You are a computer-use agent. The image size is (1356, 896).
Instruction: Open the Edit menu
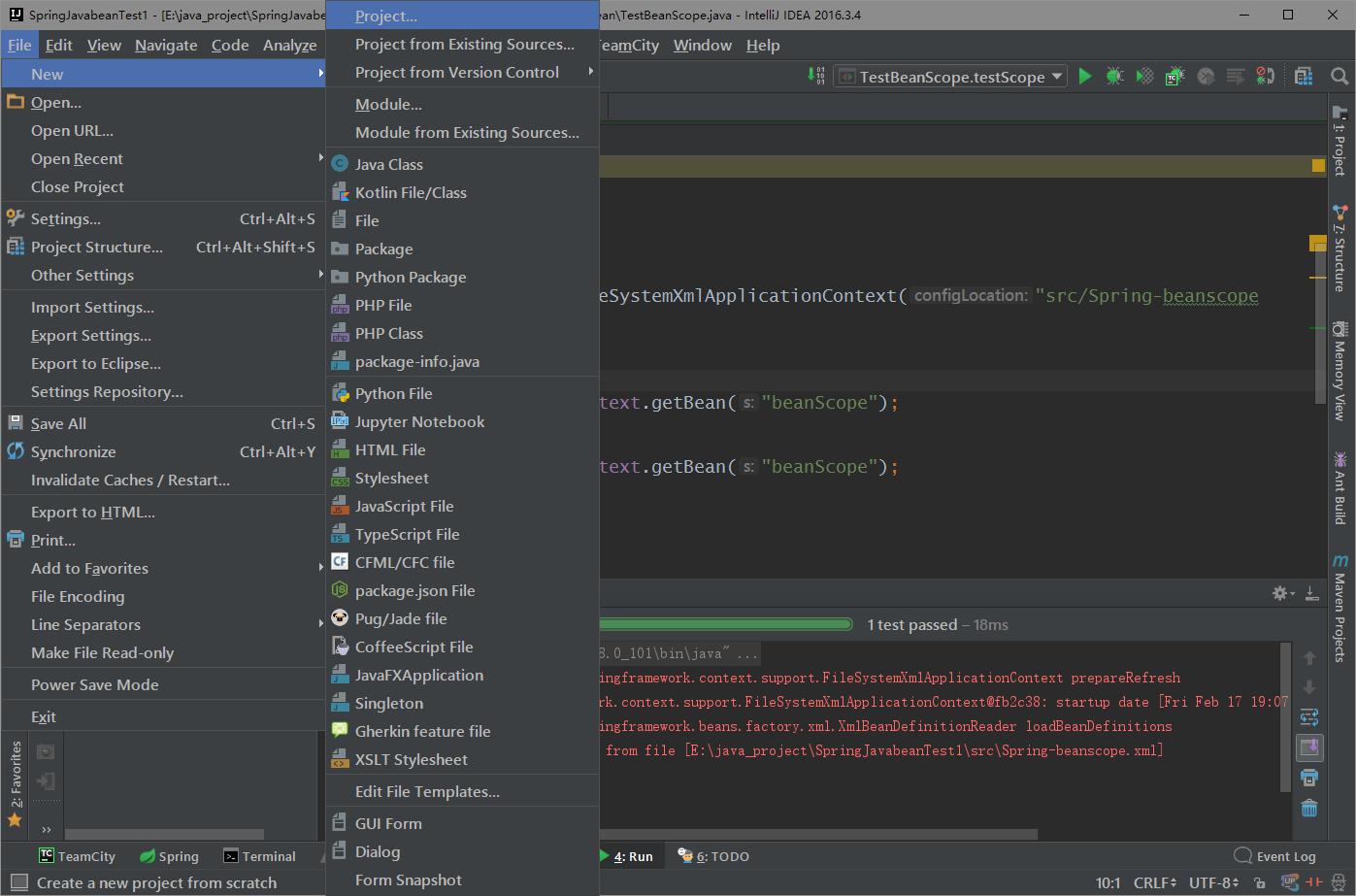[x=58, y=45]
